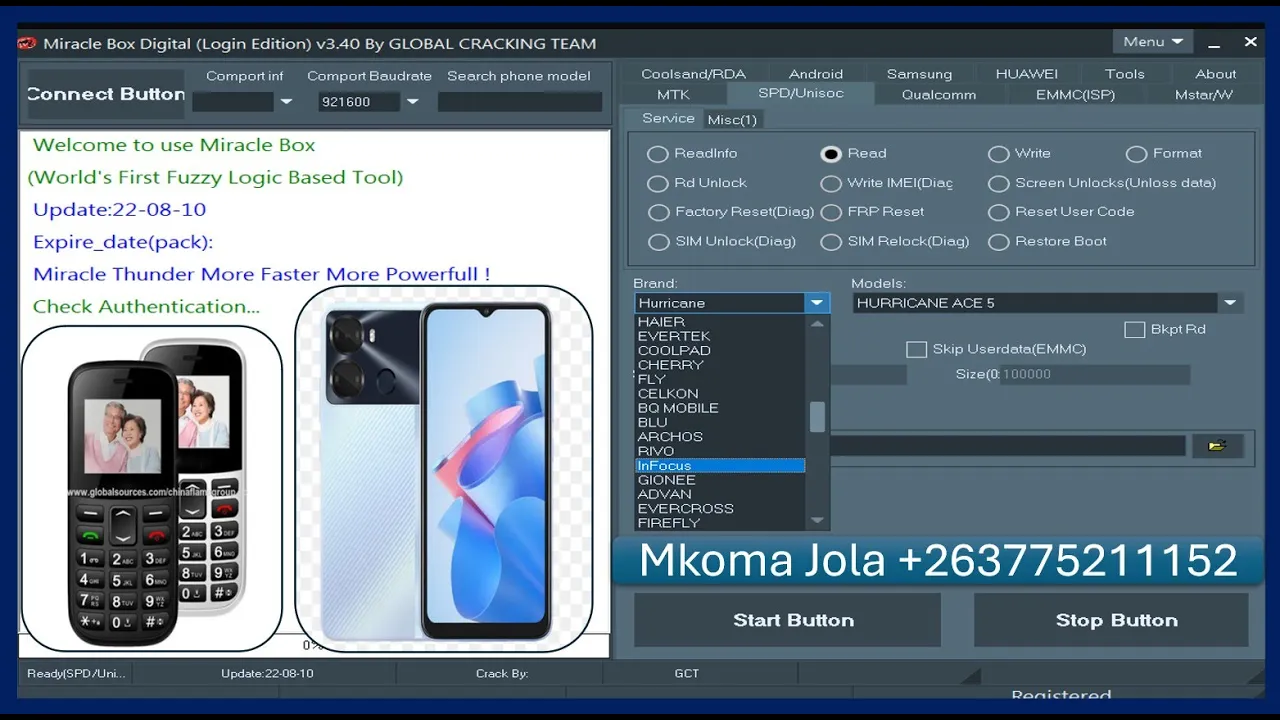1280x720 pixels.
Task: Click the brand list scrollbar thumb
Action: (x=817, y=417)
